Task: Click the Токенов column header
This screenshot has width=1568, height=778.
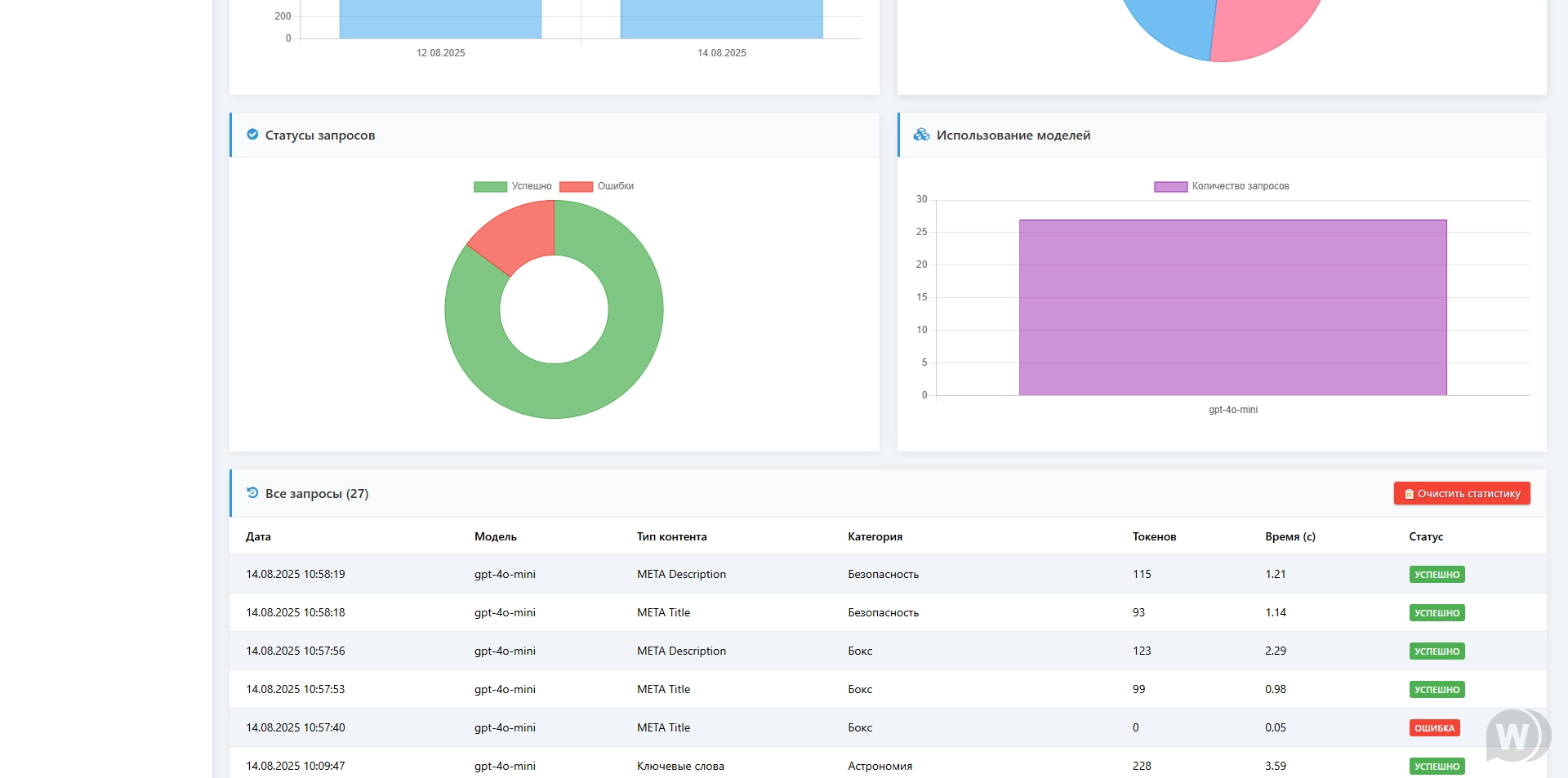Action: tap(1154, 536)
